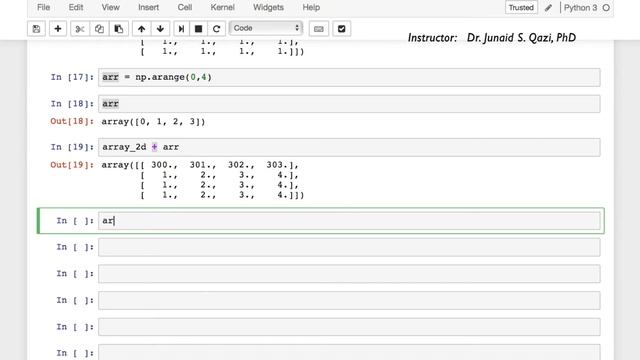The width and height of the screenshot is (640, 360).
Task: Click the Python 3 kernel label
Action: 580,8
